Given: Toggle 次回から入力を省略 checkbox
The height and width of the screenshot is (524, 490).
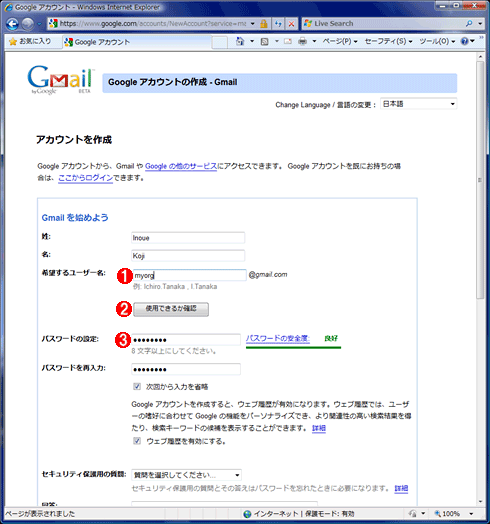Looking at the screenshot, I should 137,386.
